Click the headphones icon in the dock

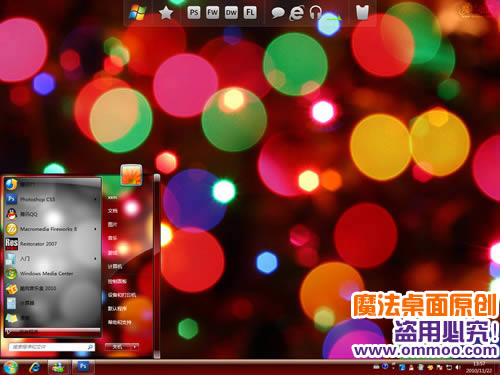(315, 13)
